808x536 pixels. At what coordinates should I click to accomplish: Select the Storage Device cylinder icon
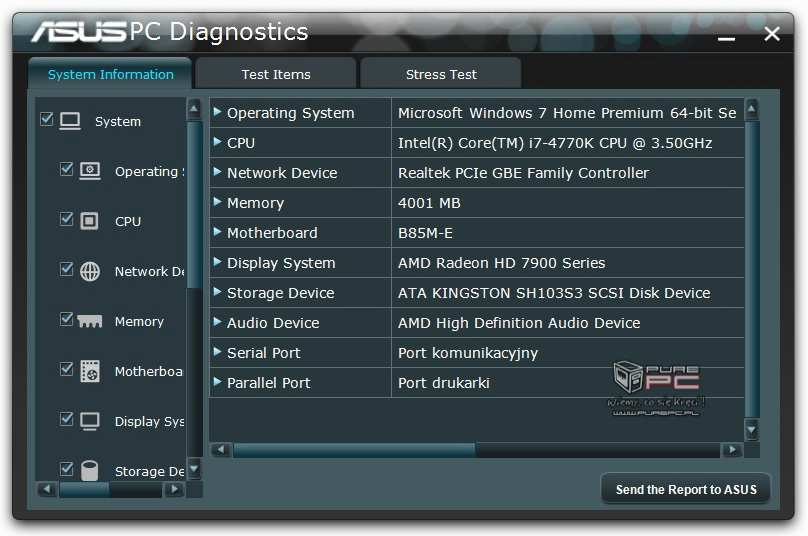point(90,470)
